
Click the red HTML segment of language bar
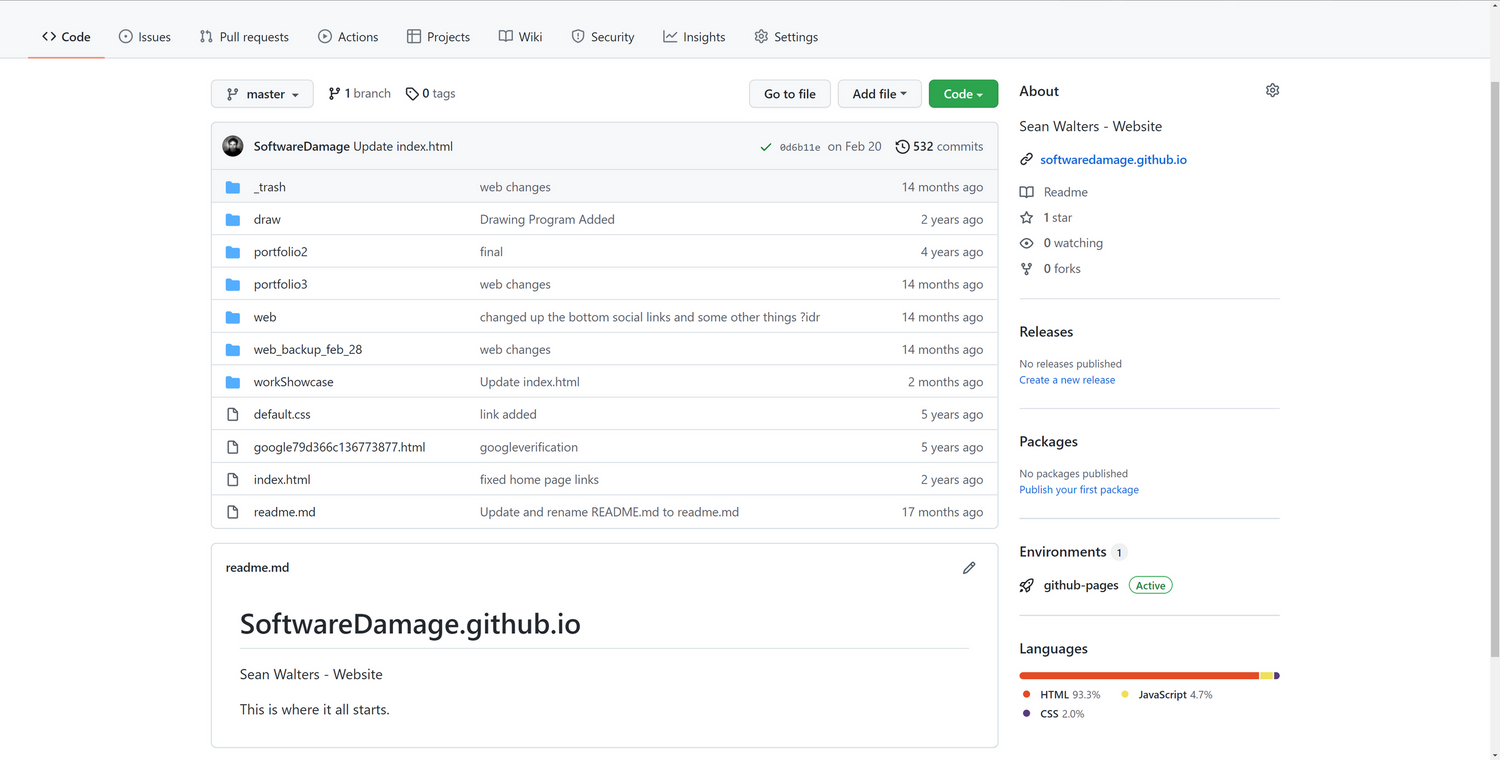click(1139, 676)
